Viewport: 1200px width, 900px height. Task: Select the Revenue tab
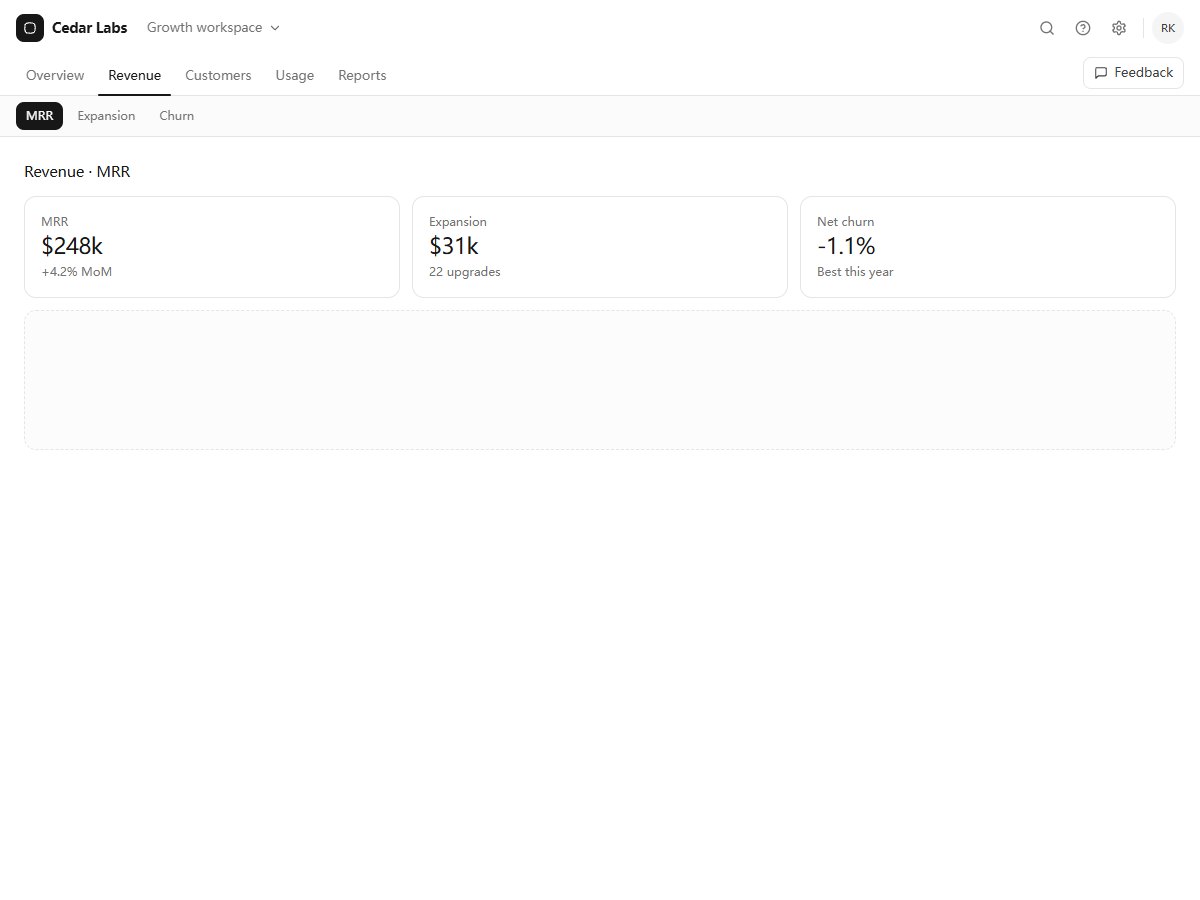[x=134, y=75]
